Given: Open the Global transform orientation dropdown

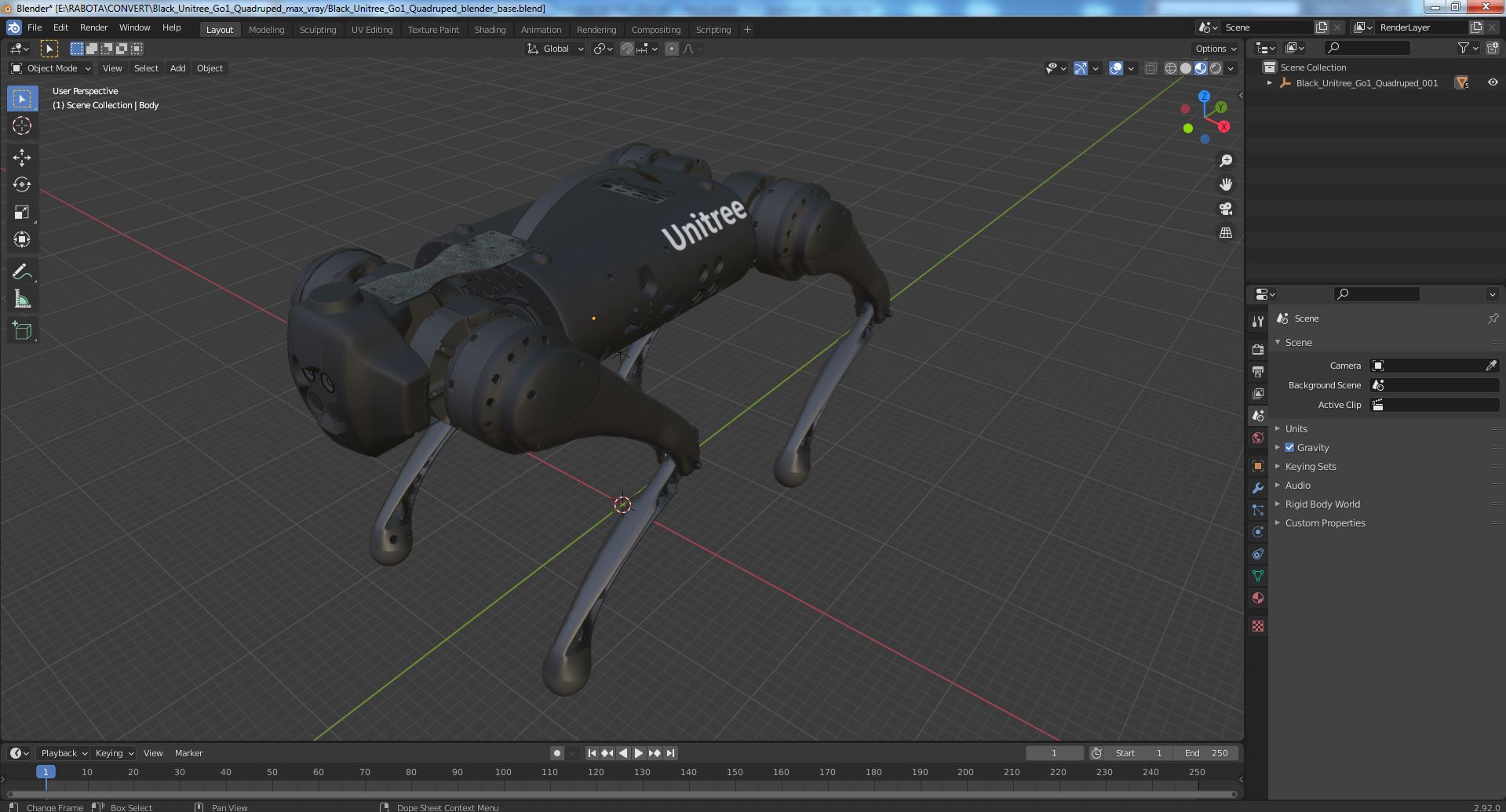Looking at the screenshot, I should coord(555,49).
